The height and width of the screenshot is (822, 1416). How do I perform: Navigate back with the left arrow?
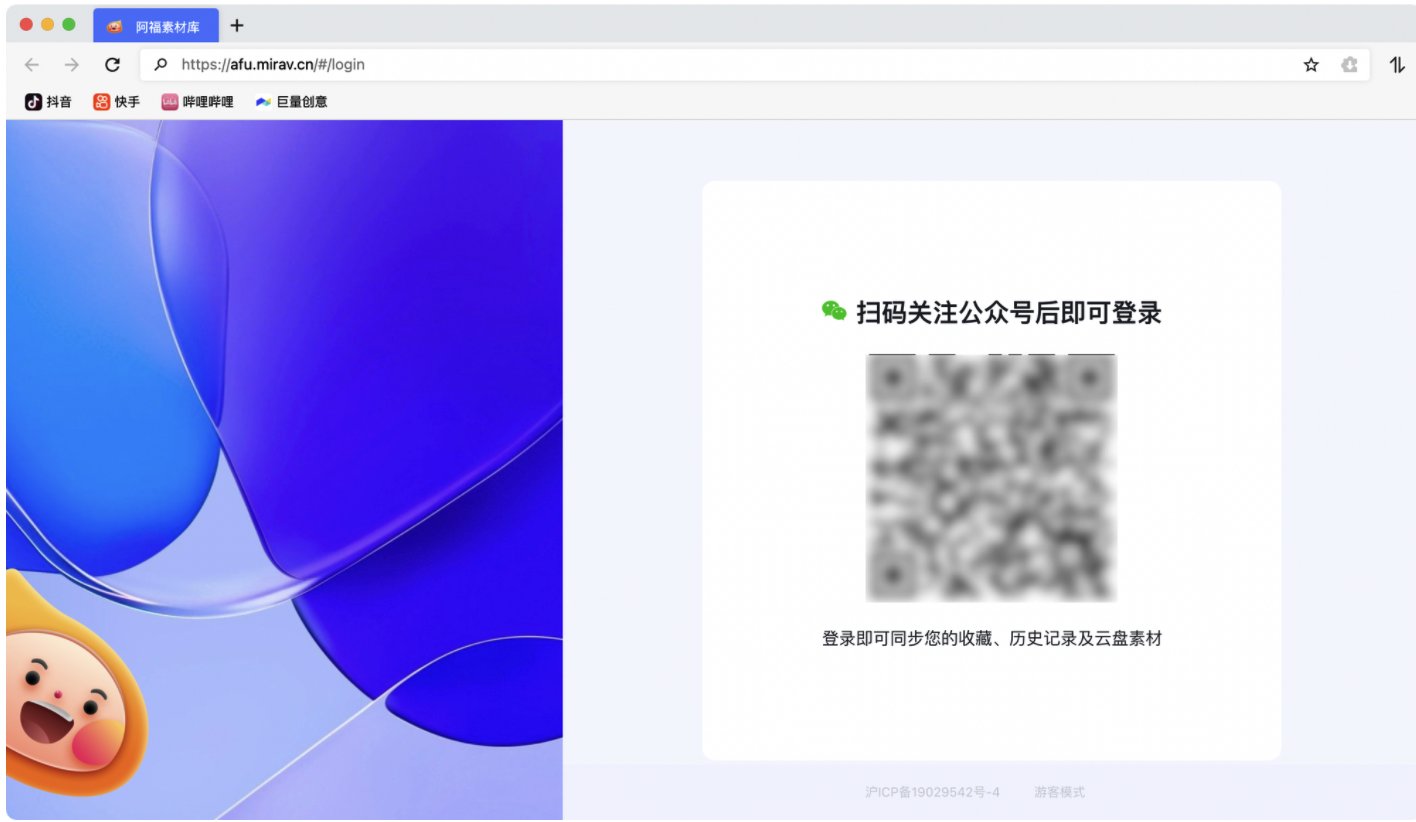(31, 64)
